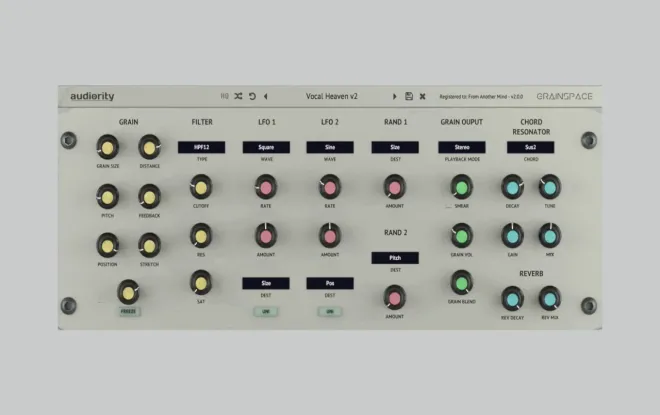
Task: Click the LFO 1 AMOUNT knob
Action: coord(266,236)
